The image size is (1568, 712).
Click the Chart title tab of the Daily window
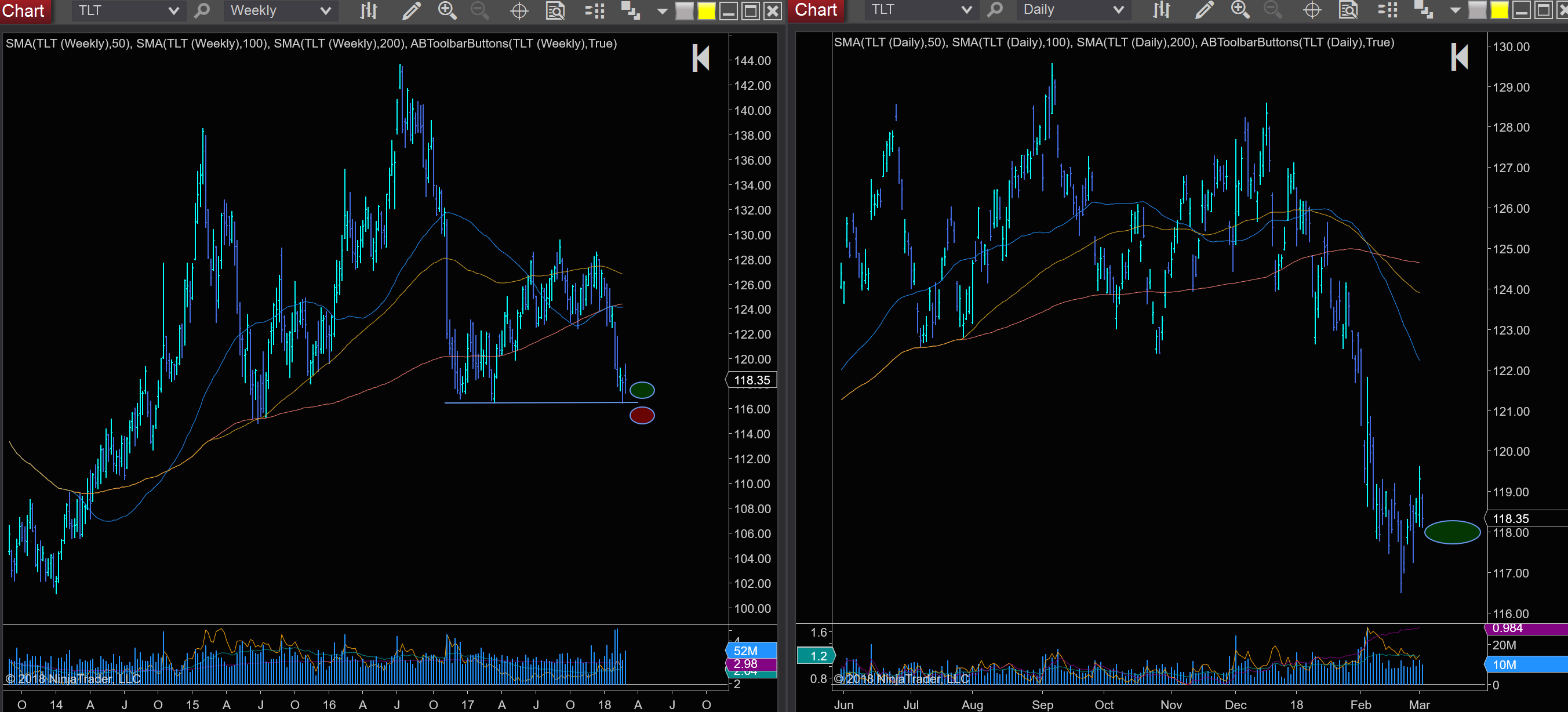pos(816,10)
